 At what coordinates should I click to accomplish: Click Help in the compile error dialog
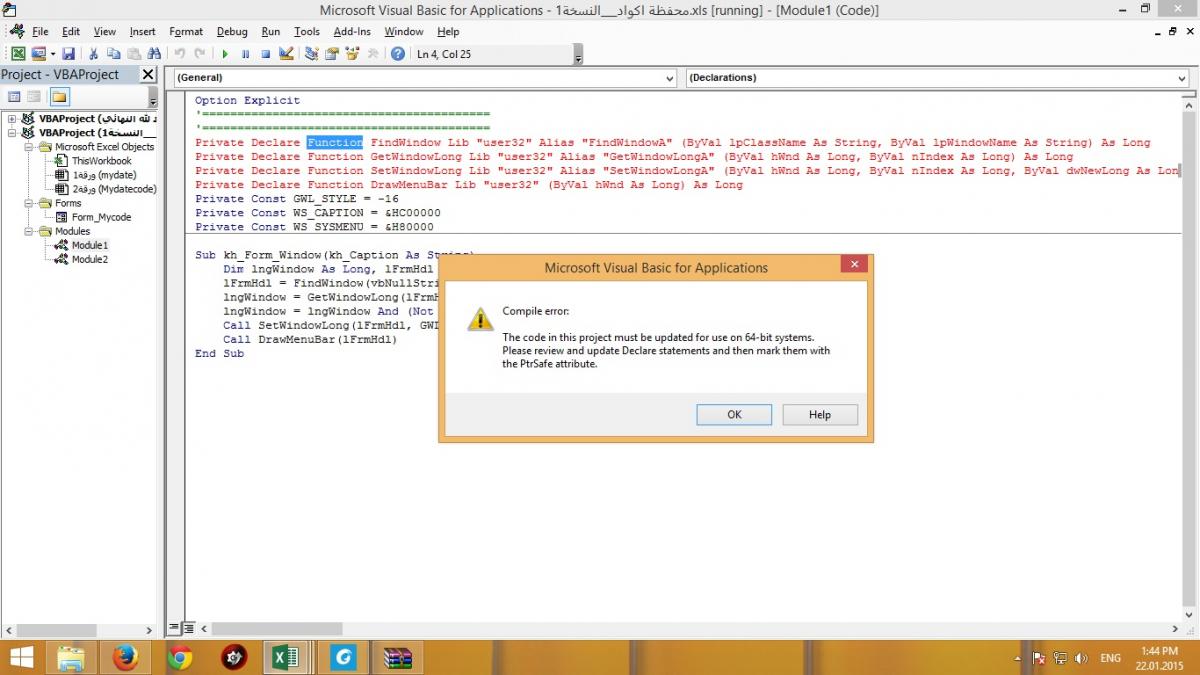[x=820, y=415]
